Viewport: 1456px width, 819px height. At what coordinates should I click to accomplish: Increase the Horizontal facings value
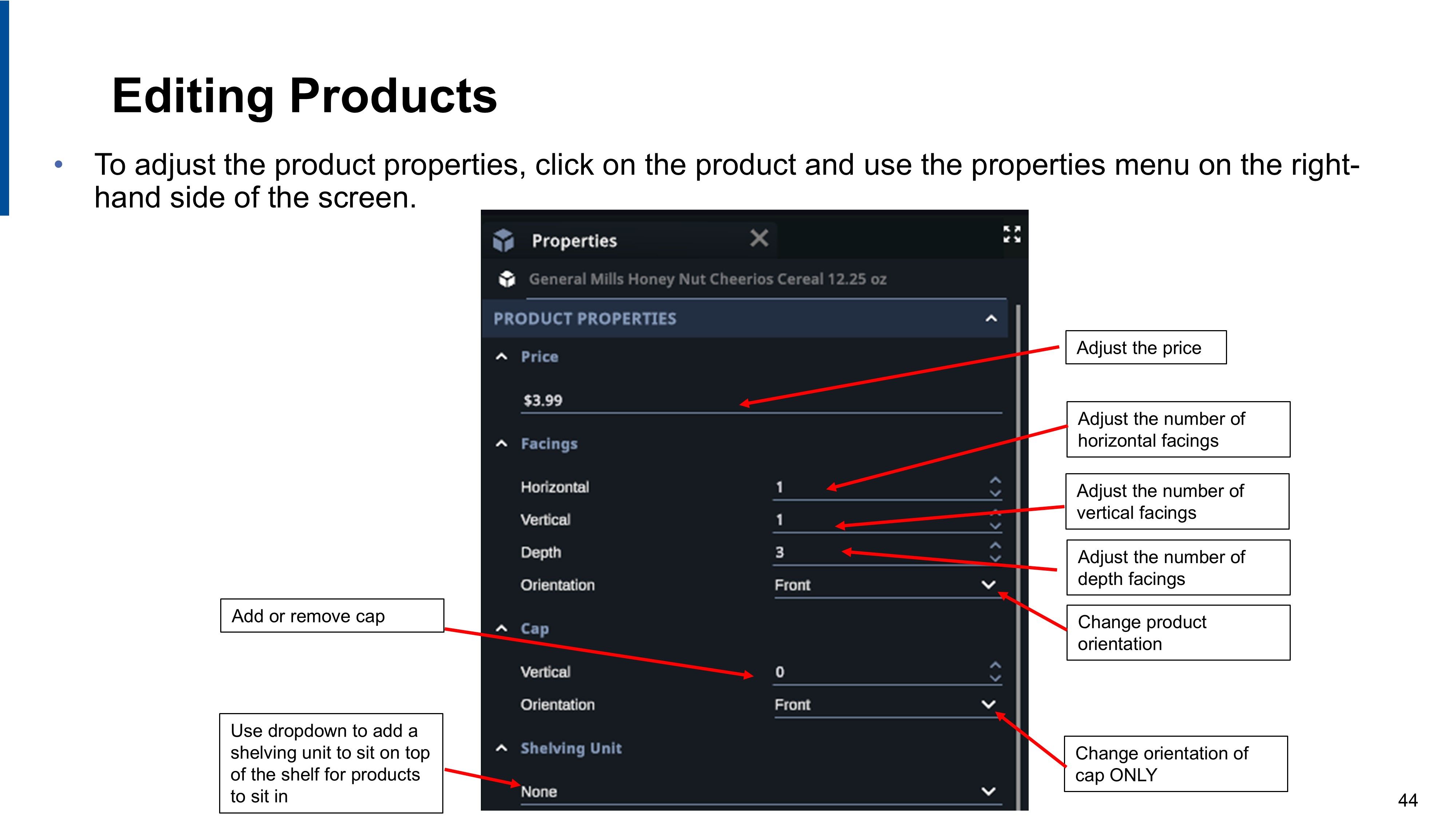[995, 480]
